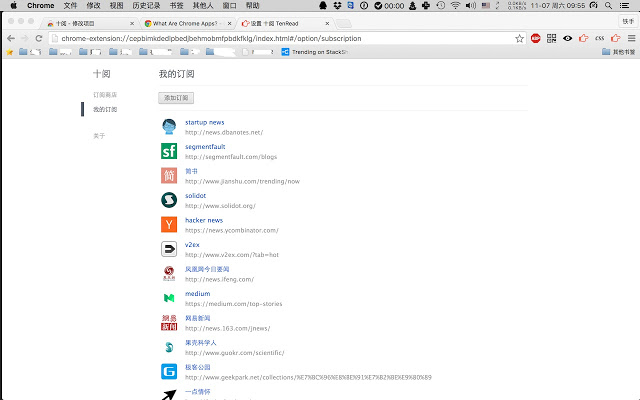Screen dimensions: 640x400
Task: Click the 凤凰网 red logo icon
Action: pyautogui.click(x=169, y=273)
